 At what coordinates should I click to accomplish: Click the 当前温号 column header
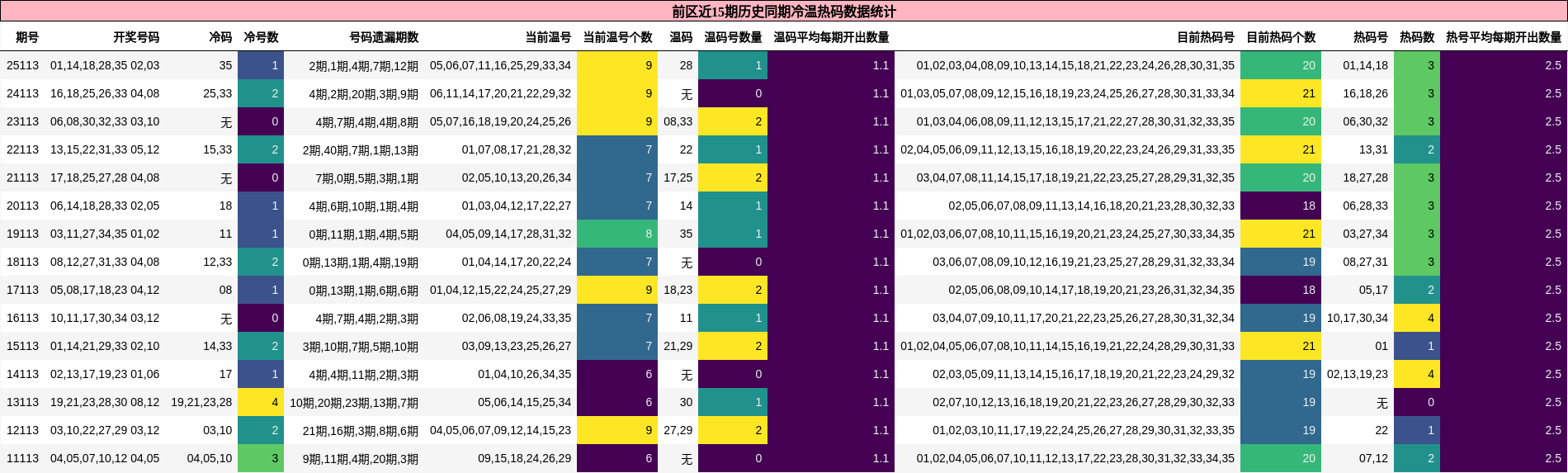coord(548,37)
